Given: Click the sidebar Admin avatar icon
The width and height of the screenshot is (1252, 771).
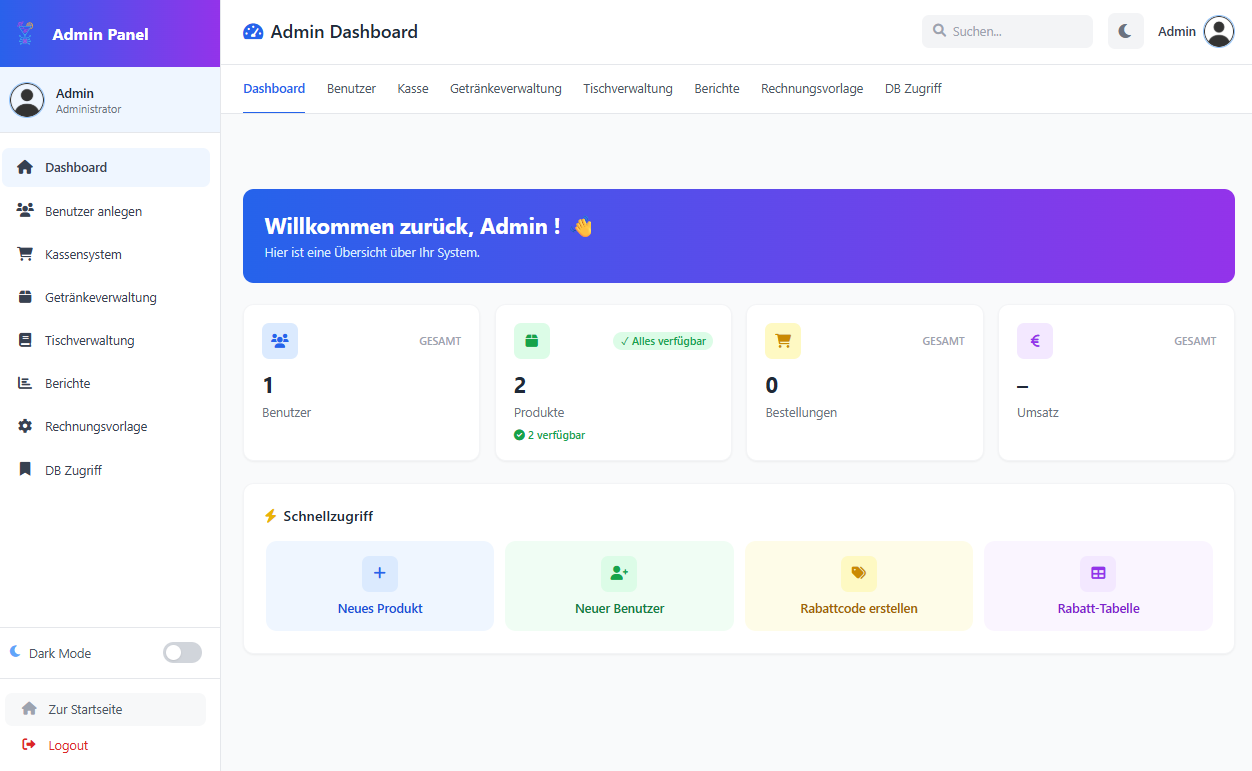Looking at the screenshot, I should point(27,100).
